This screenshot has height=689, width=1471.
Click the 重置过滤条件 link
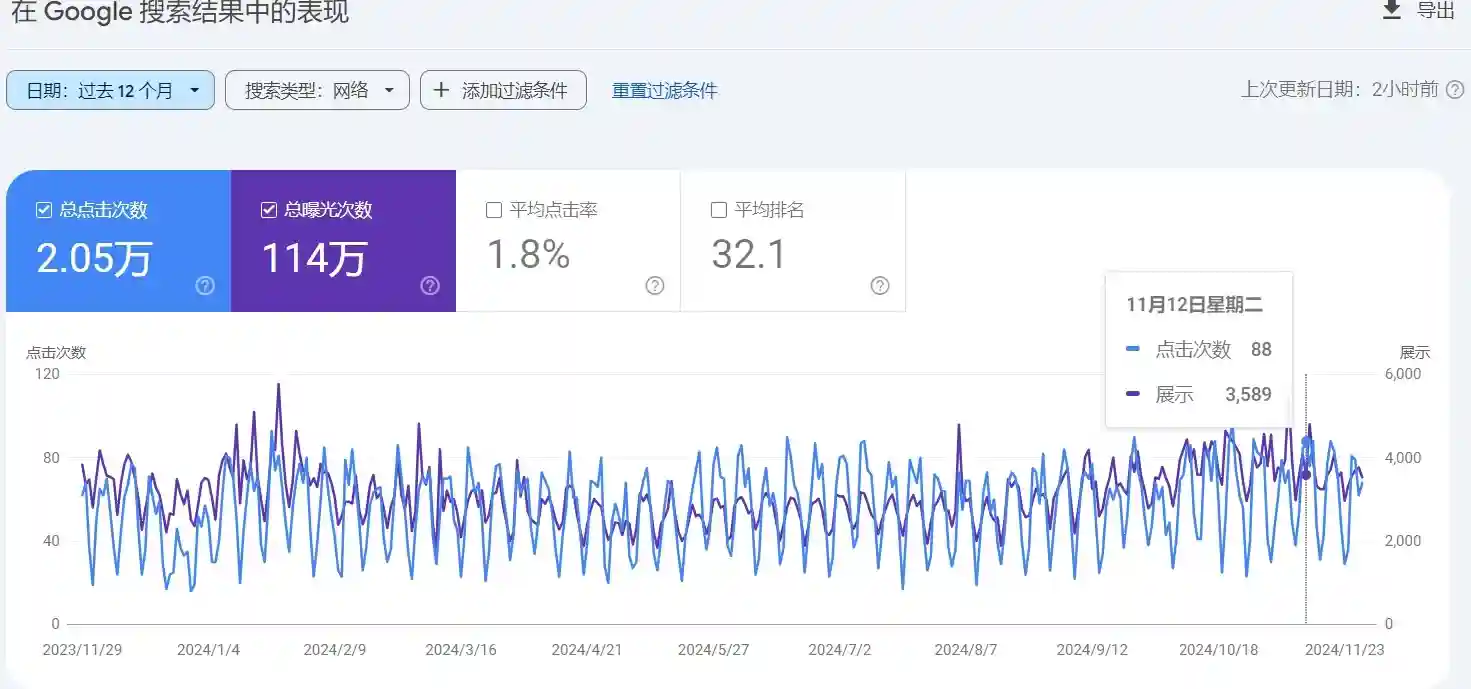tap(664, 89)
